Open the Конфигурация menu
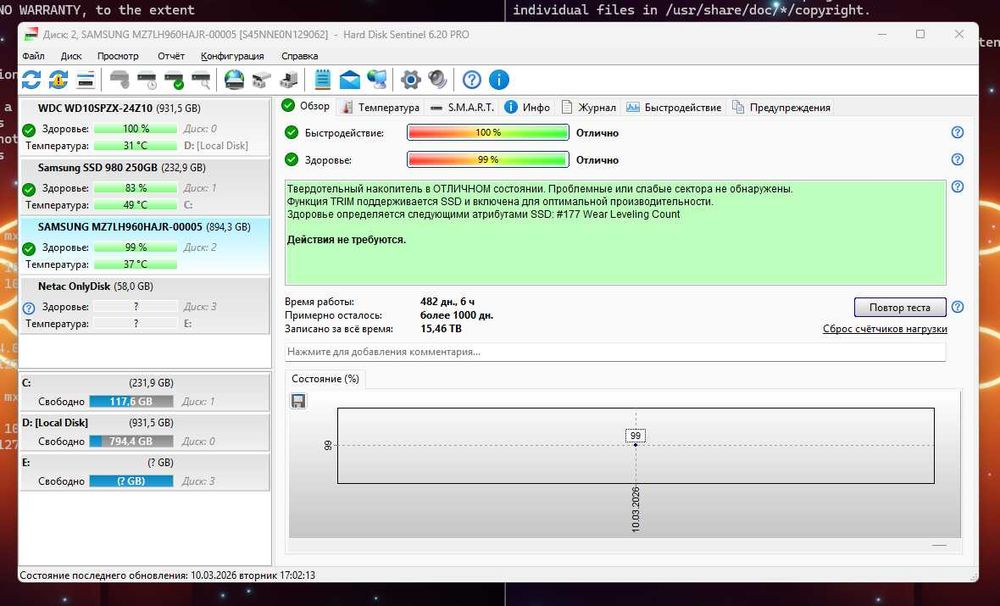Screen dimensions: 1000x606 232,55
